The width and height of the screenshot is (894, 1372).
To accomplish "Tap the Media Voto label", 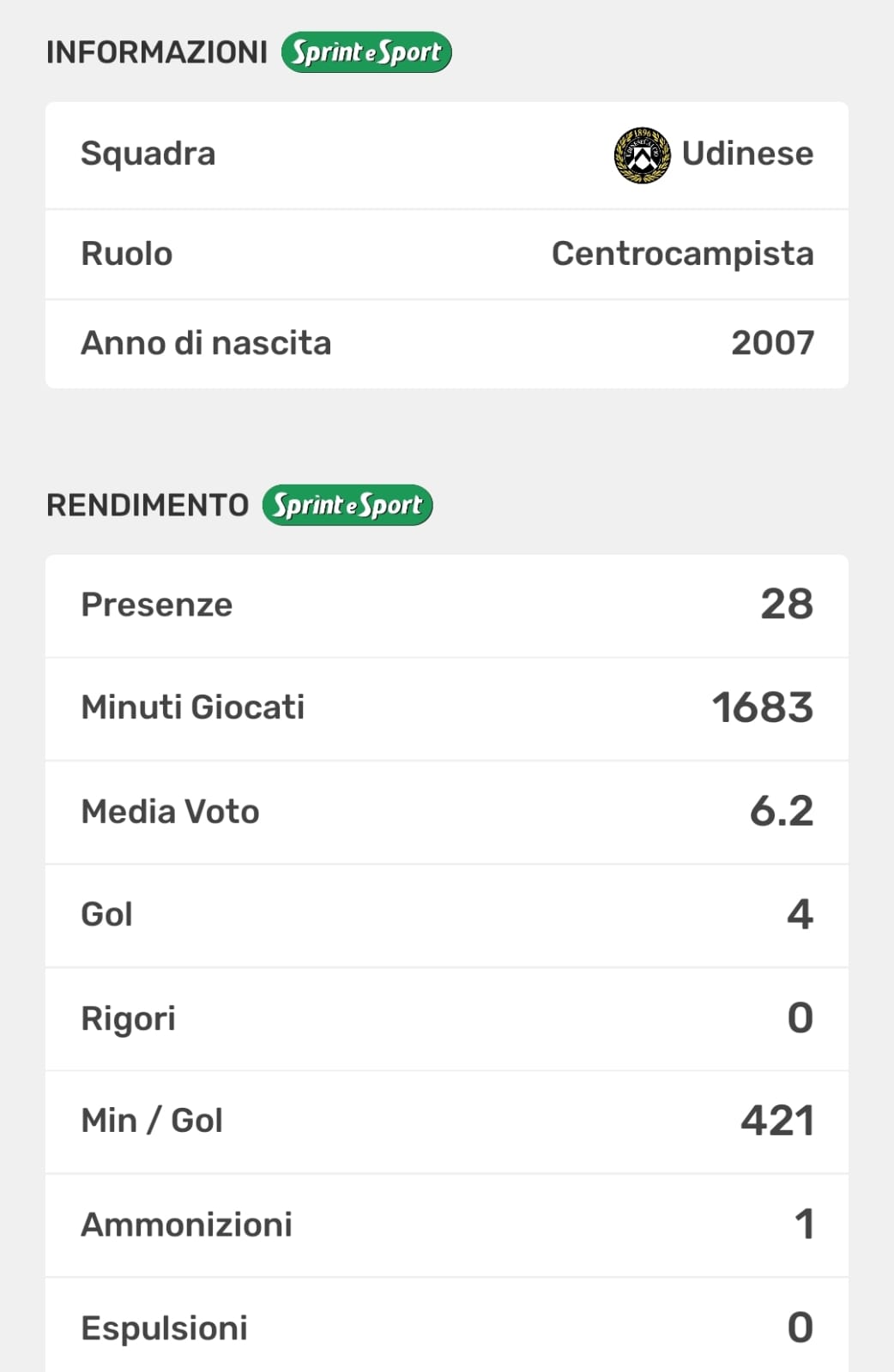I will pyautogui.click(x=170, y=811).
